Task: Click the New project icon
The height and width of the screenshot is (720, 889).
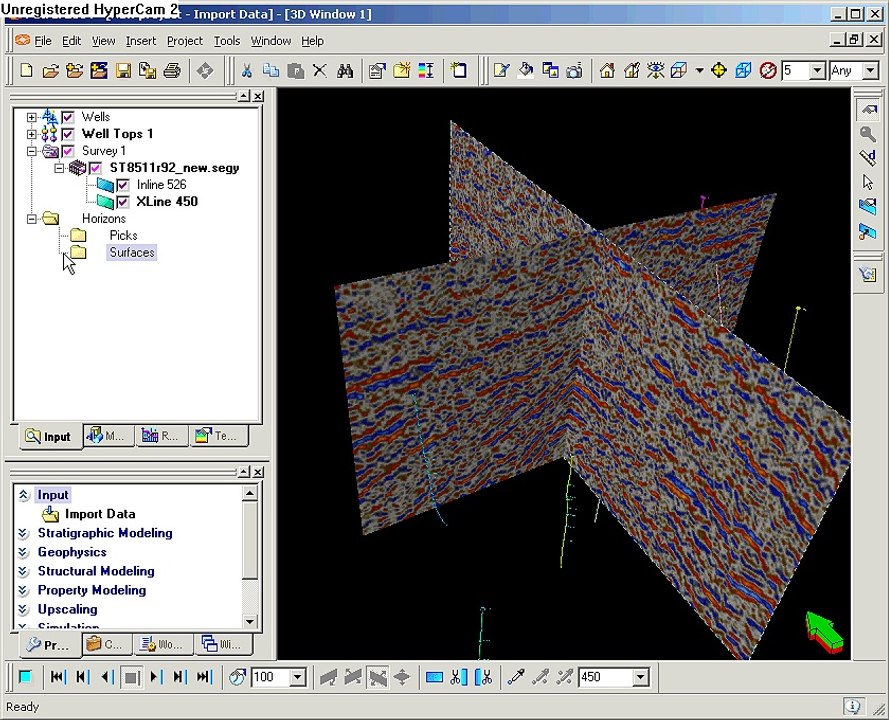Action: (x=26, y=71)
